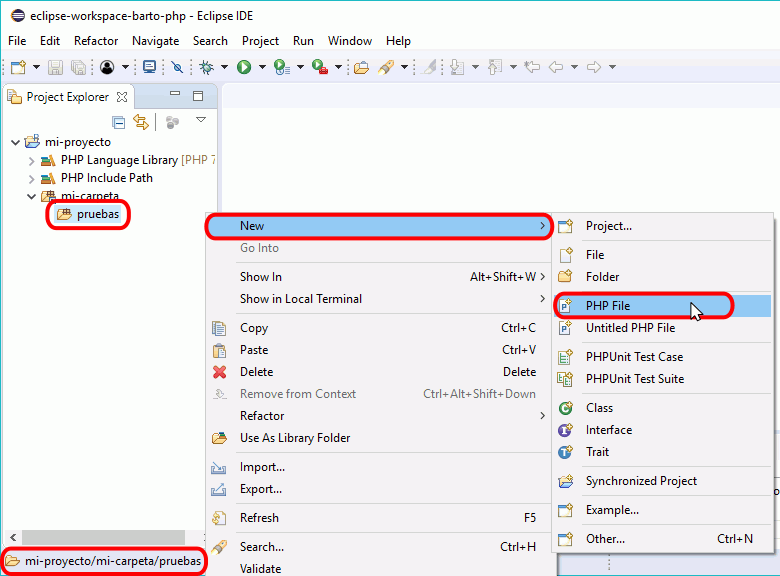The image size is (780, 576).
Task: Click the Forward navigation arrow
Action: (594, 67)
